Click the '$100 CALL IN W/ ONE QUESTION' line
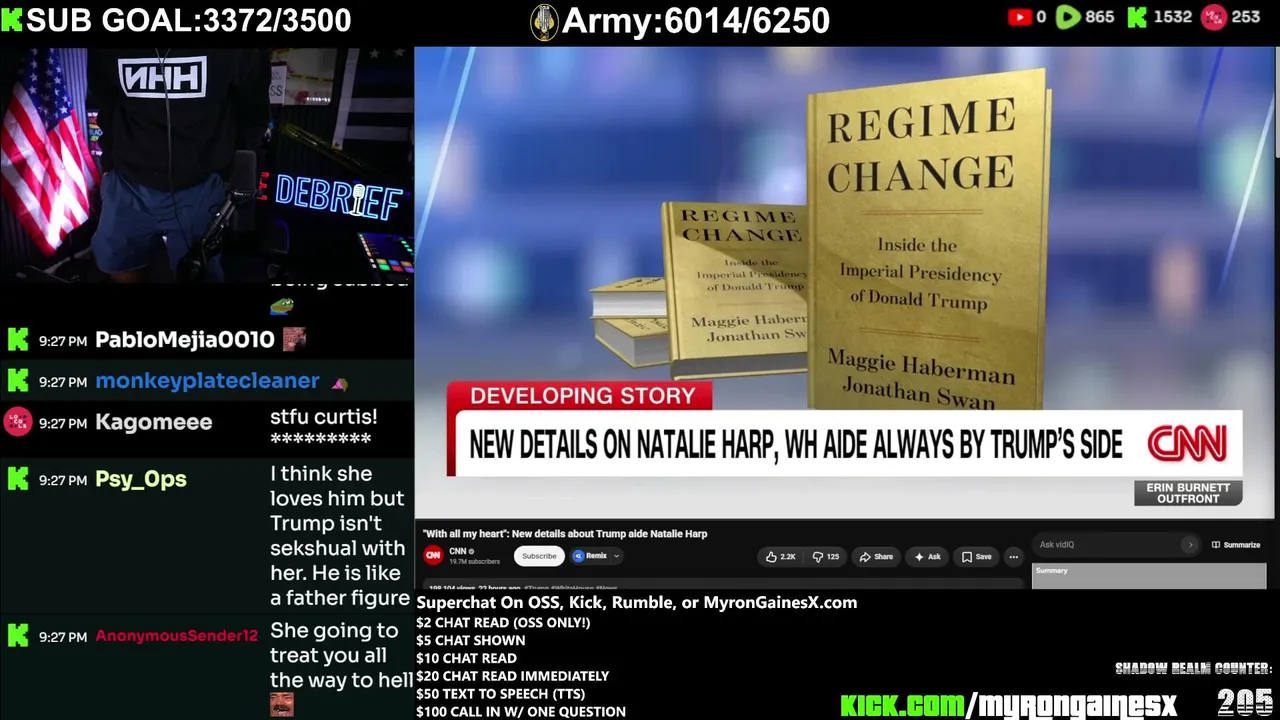 pyautogui.click(x=521, y=712)
